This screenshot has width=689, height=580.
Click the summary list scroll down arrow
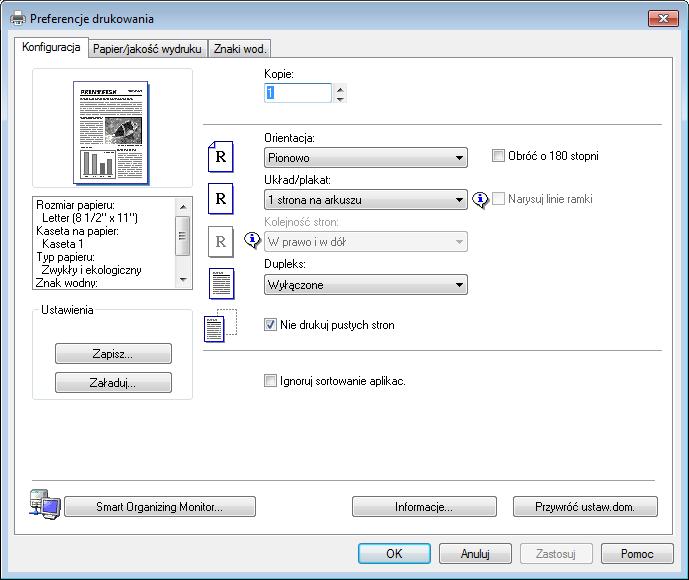tap(182, 279)
